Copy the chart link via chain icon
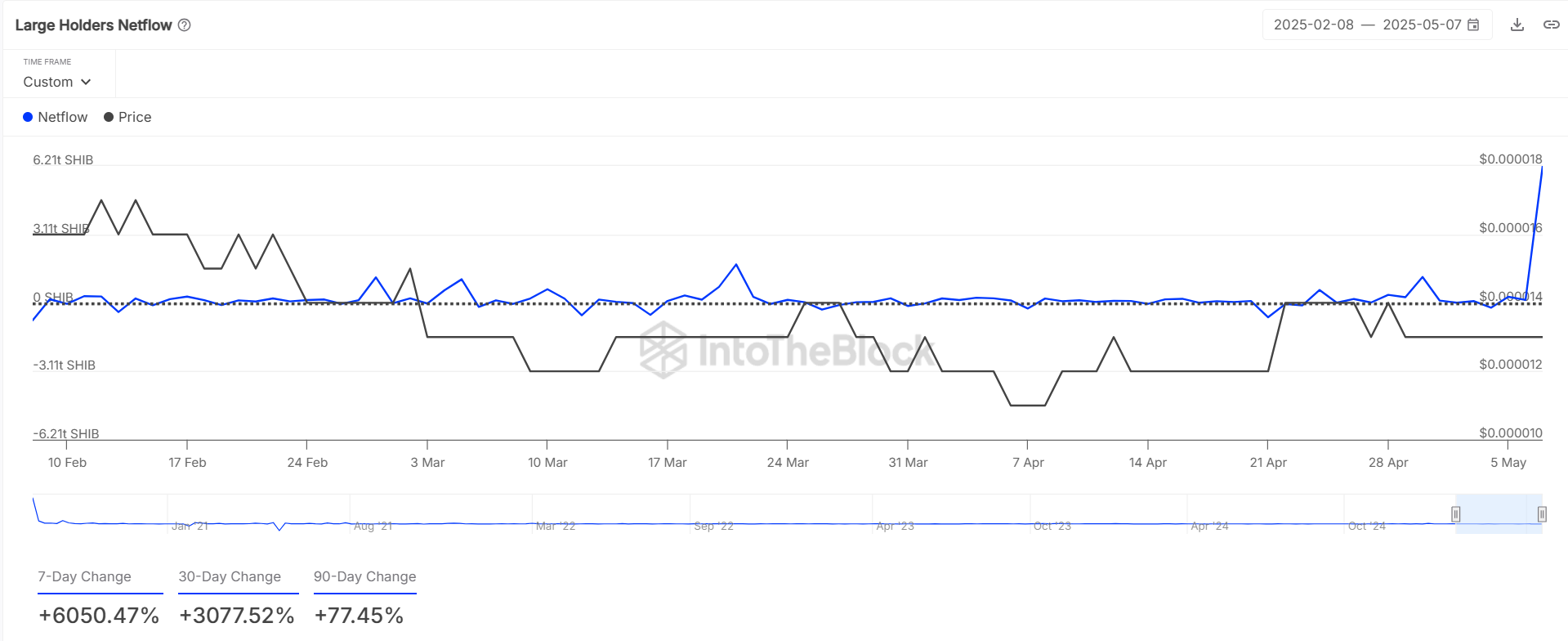The width and height of the screenshot is (1568, 641). (x=1551, y=25)
